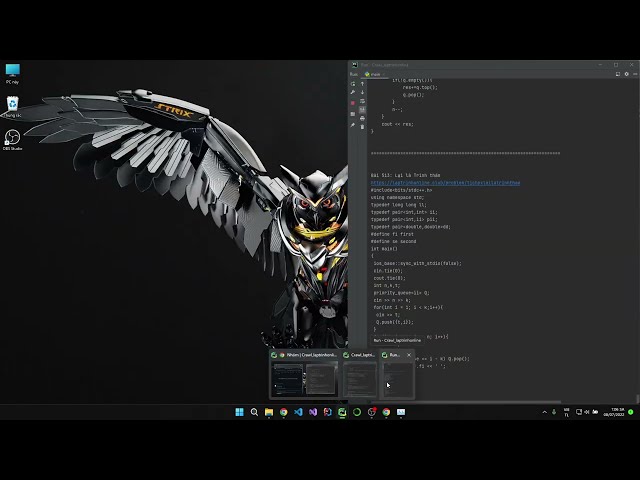Open the Run window preview thumbnail
Image resolution: width=640 pixels, height=480 pixels.
(398, 380)
